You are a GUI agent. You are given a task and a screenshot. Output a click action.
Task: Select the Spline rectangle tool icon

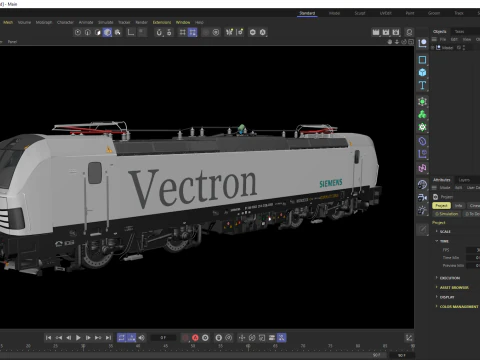[422, 60]
